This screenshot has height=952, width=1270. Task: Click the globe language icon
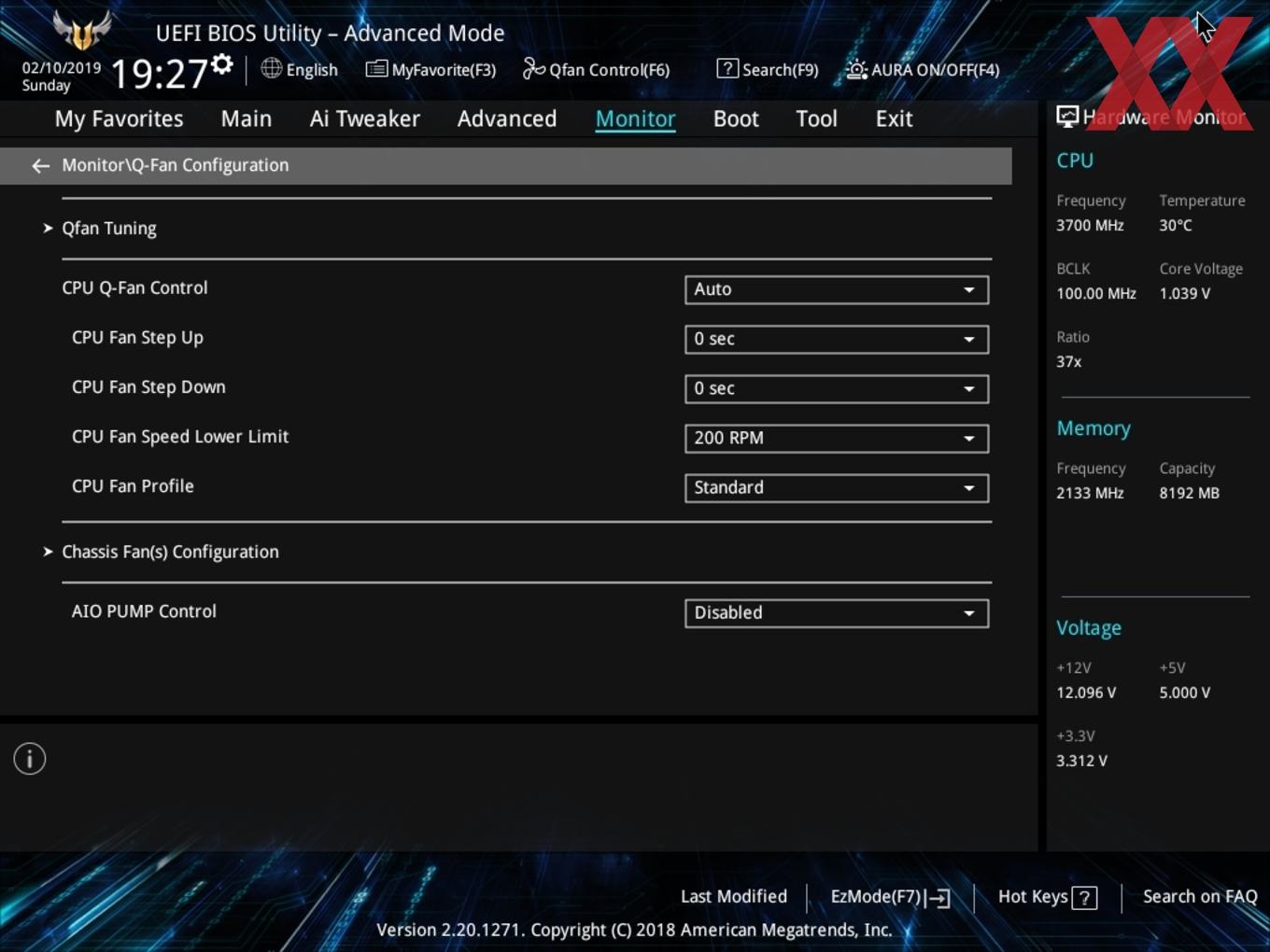tap(271, 68)
